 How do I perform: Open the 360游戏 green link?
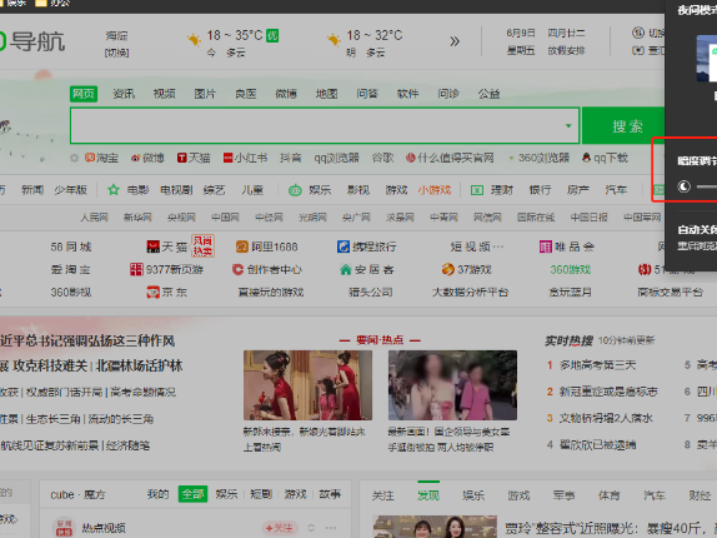571,270
